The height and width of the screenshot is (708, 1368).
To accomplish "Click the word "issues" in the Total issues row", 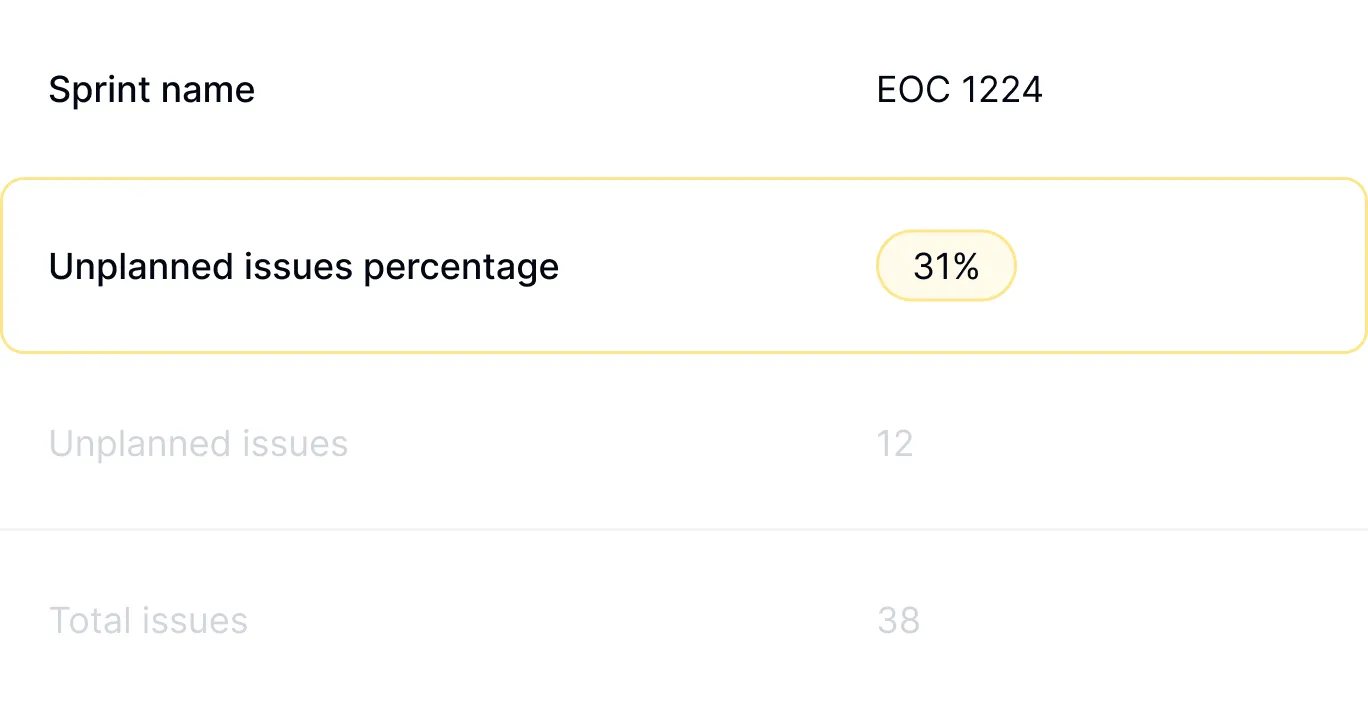I will coord(194,621).
